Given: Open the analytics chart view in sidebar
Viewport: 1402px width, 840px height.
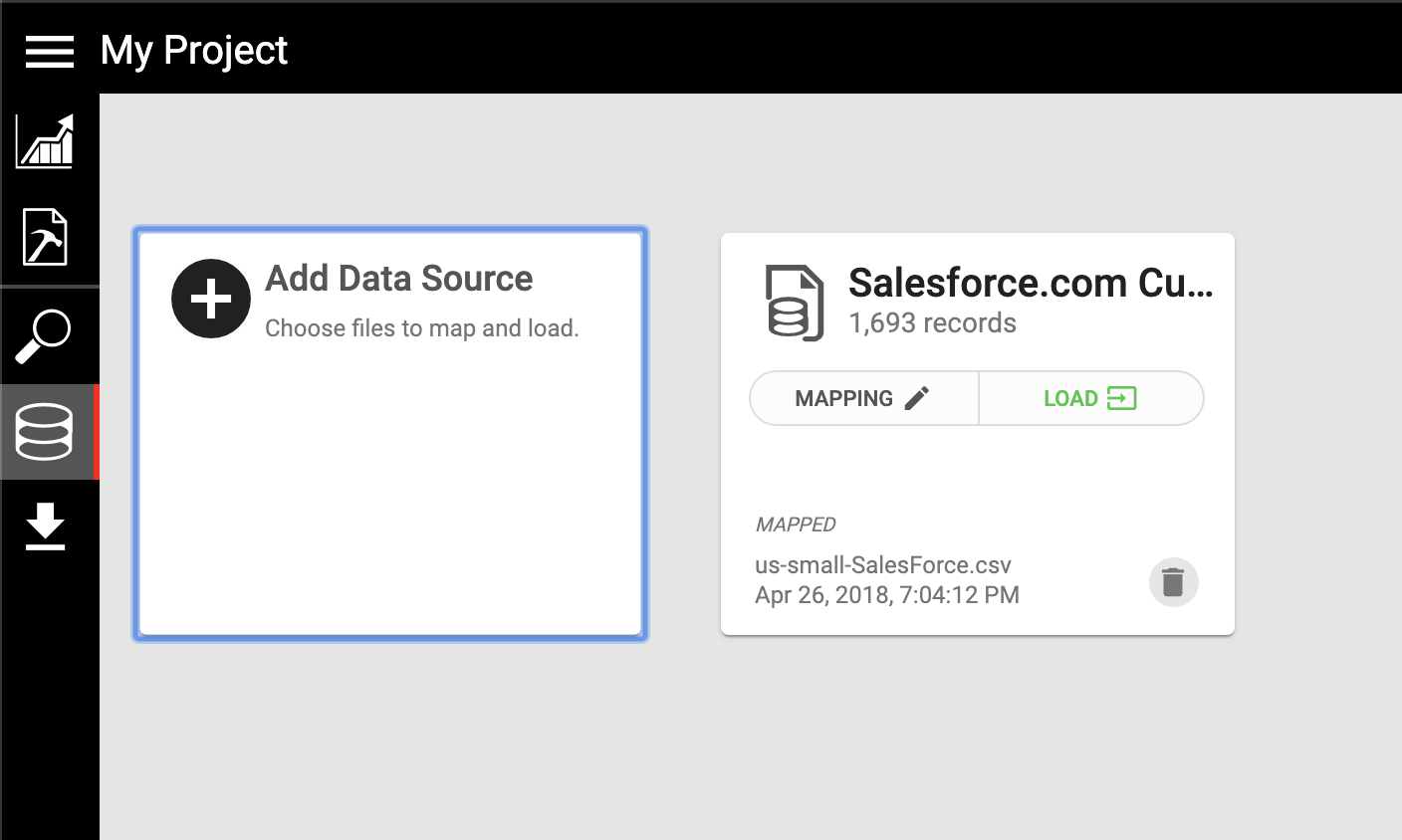Looking at the screenshot, I should coord(45,140).
